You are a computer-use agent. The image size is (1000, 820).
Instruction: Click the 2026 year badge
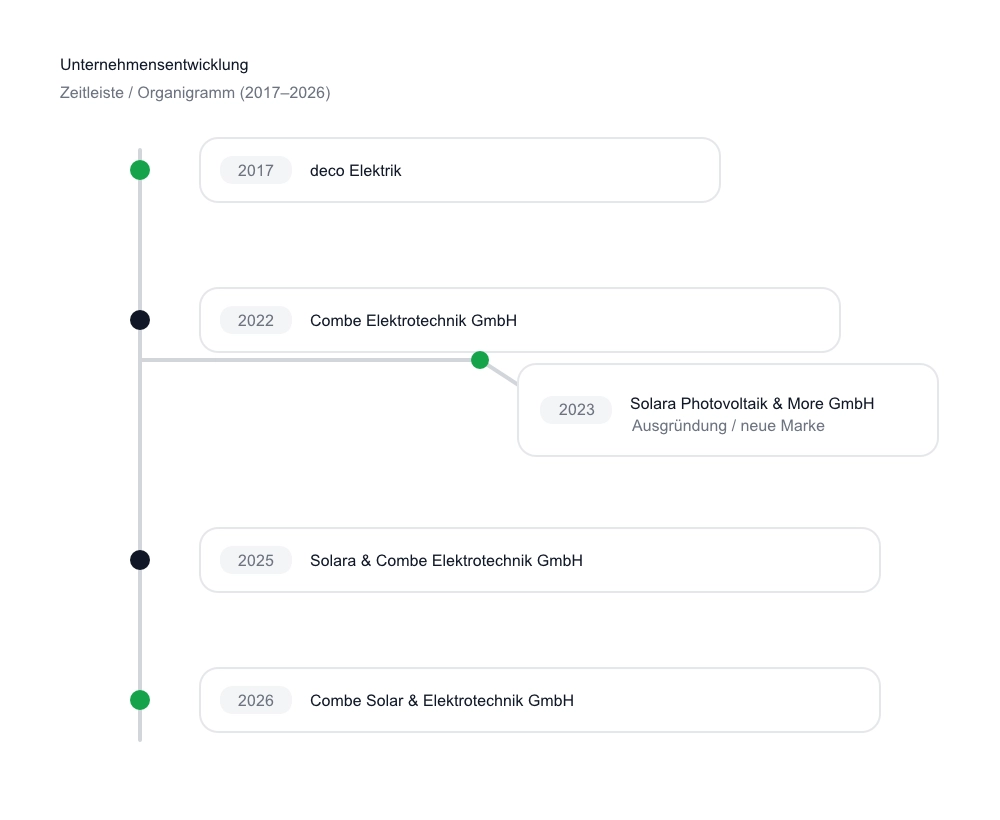point(256,701)
